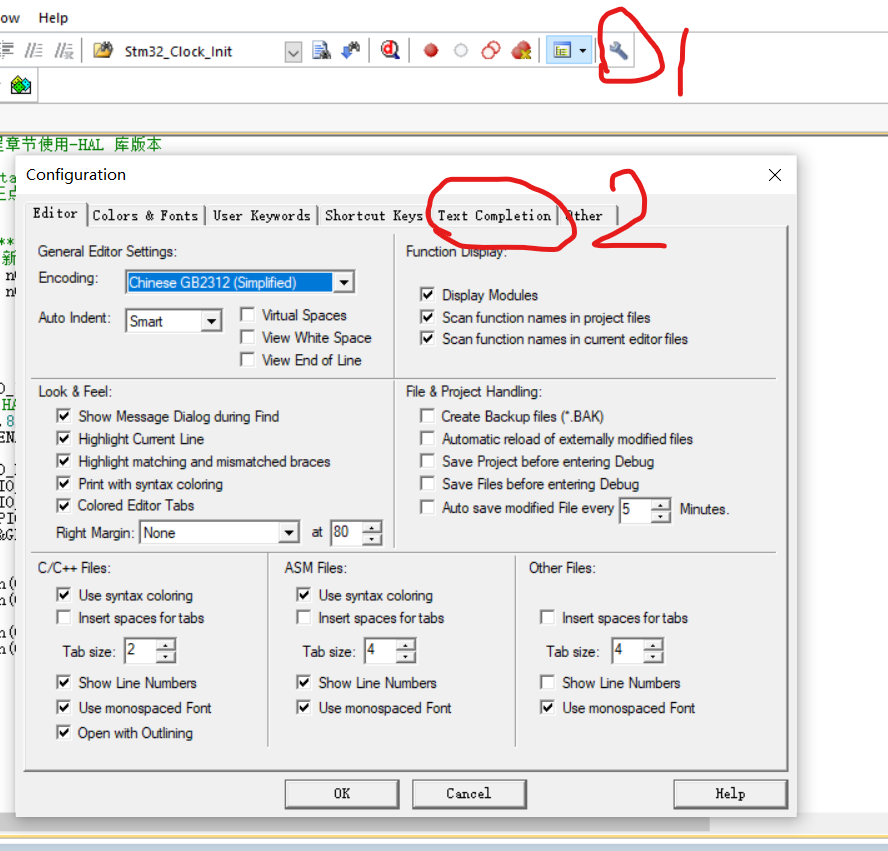Toggle Highlight matching and mismatched braces
The image size is (888, 851).
(64, 461)
